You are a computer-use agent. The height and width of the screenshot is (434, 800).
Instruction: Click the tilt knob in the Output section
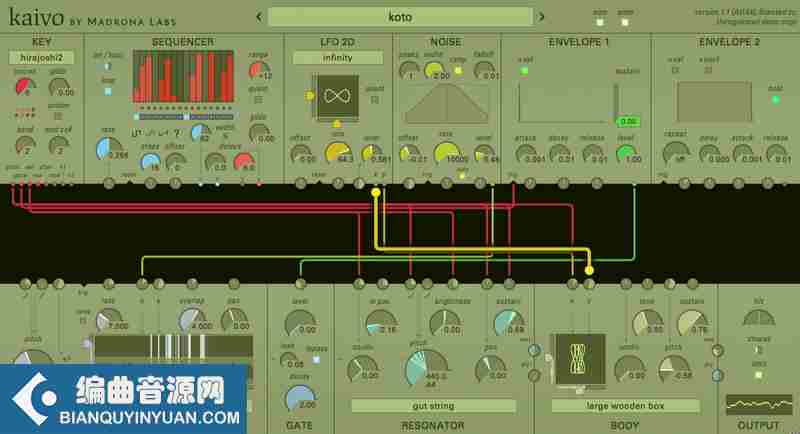click(759, 317)
